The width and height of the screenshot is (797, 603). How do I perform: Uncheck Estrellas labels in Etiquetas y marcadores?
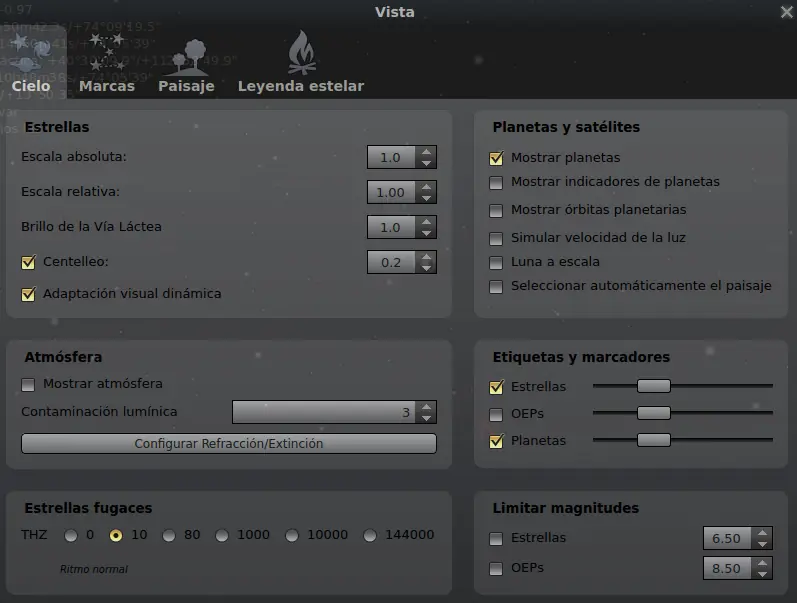tap(496, 387)
